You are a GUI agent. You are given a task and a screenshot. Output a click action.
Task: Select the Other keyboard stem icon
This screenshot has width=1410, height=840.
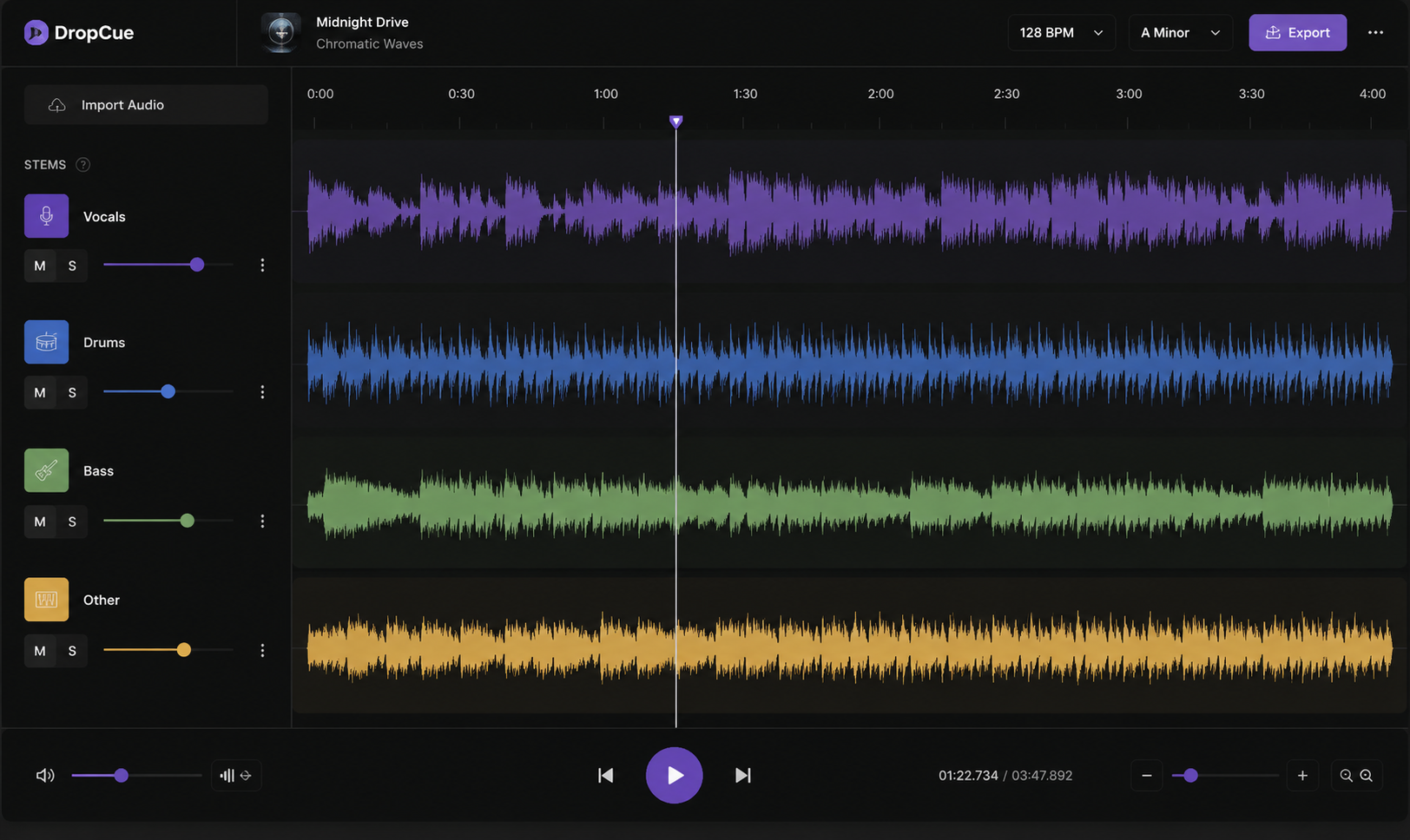click(46, 600)
